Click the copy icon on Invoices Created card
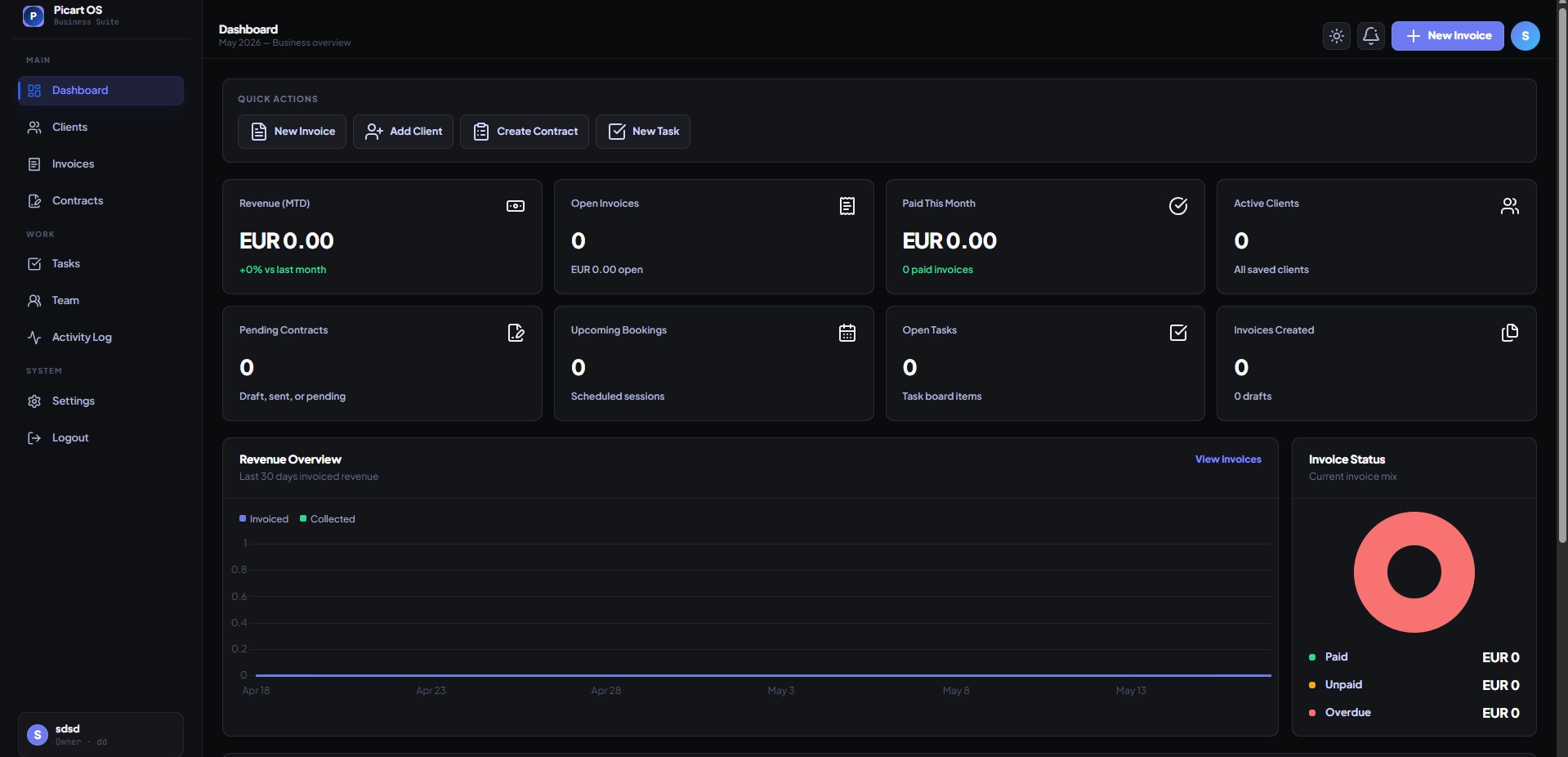This screenshot has width=1568, height=757. (x=1510, y=333)
